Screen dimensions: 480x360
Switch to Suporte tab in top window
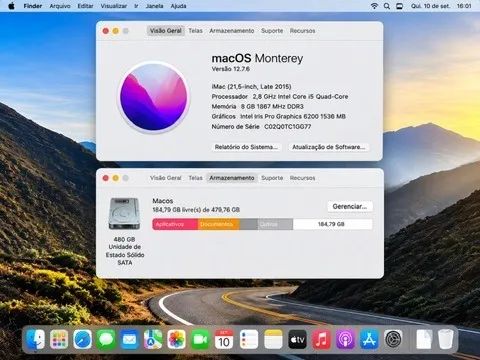click(x=272, y=31)
